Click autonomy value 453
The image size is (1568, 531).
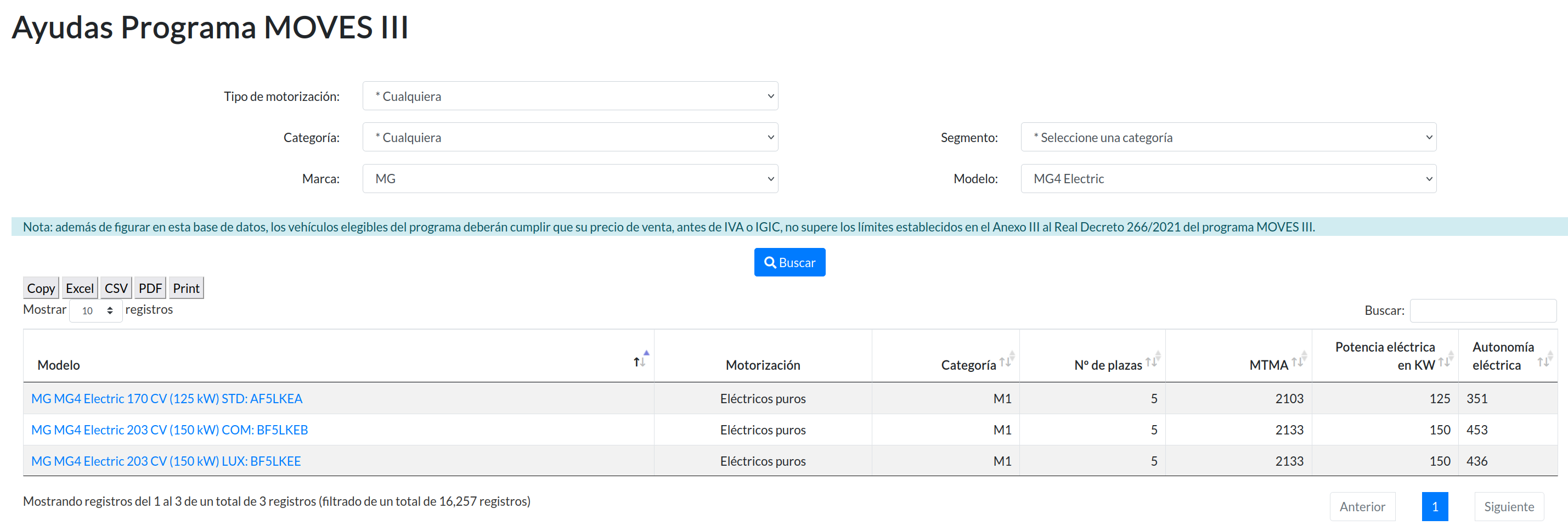[x=1477, y=430]
